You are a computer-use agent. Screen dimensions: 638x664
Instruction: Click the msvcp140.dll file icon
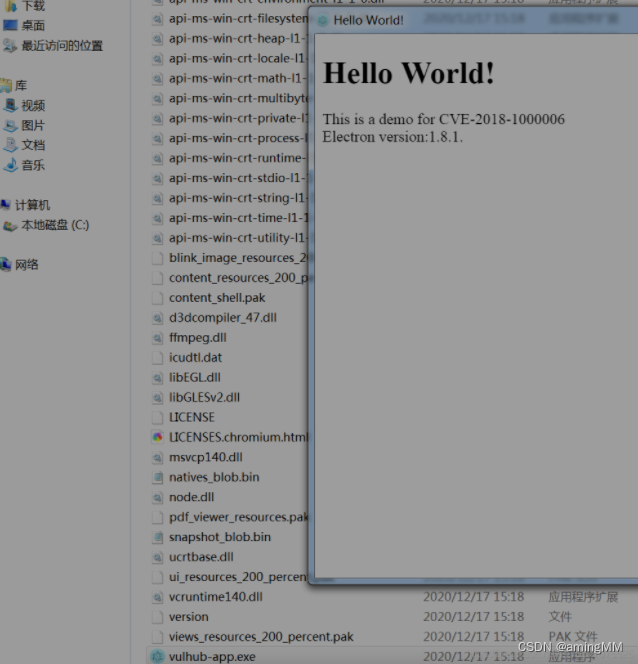[x=157, y=457]
